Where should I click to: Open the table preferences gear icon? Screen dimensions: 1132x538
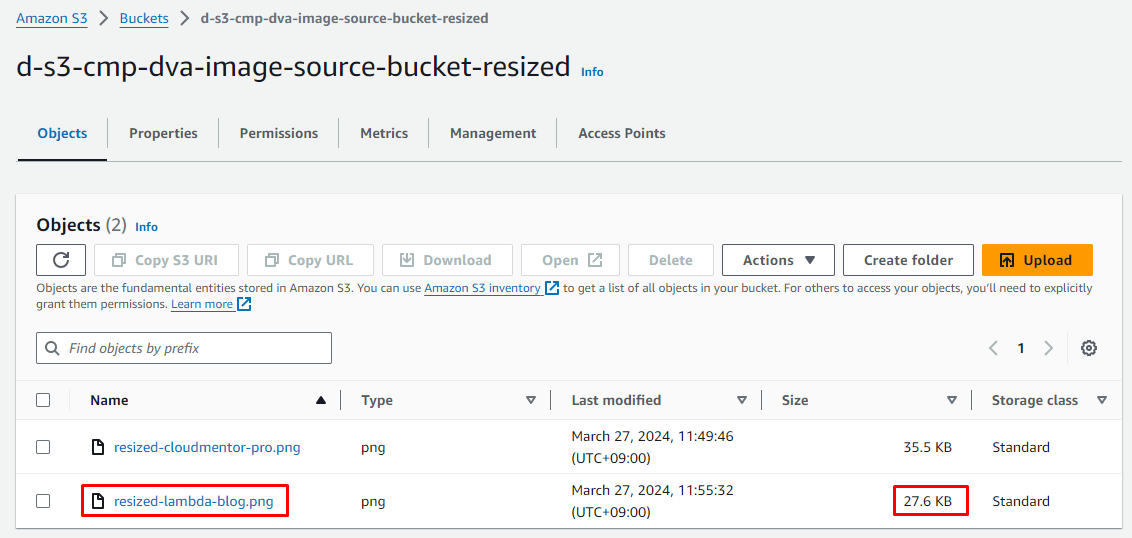pos(1089,348)
